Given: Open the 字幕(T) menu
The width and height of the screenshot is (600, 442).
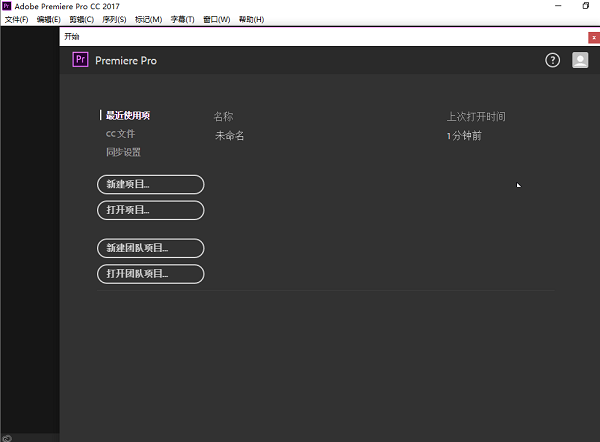Looking at the screenshot, I should [x=183, y=20].
